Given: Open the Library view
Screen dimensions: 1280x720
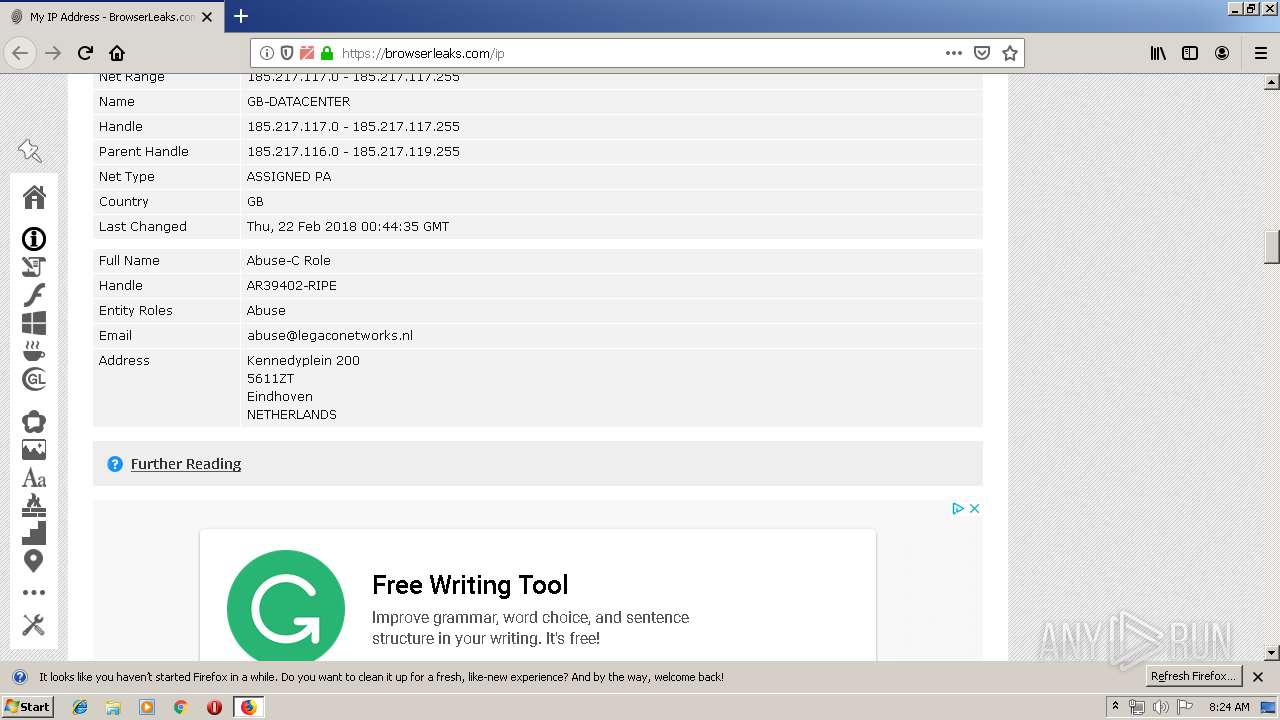Looking at the screenshot, I should pyautogui.click(x=1158, y=53).
